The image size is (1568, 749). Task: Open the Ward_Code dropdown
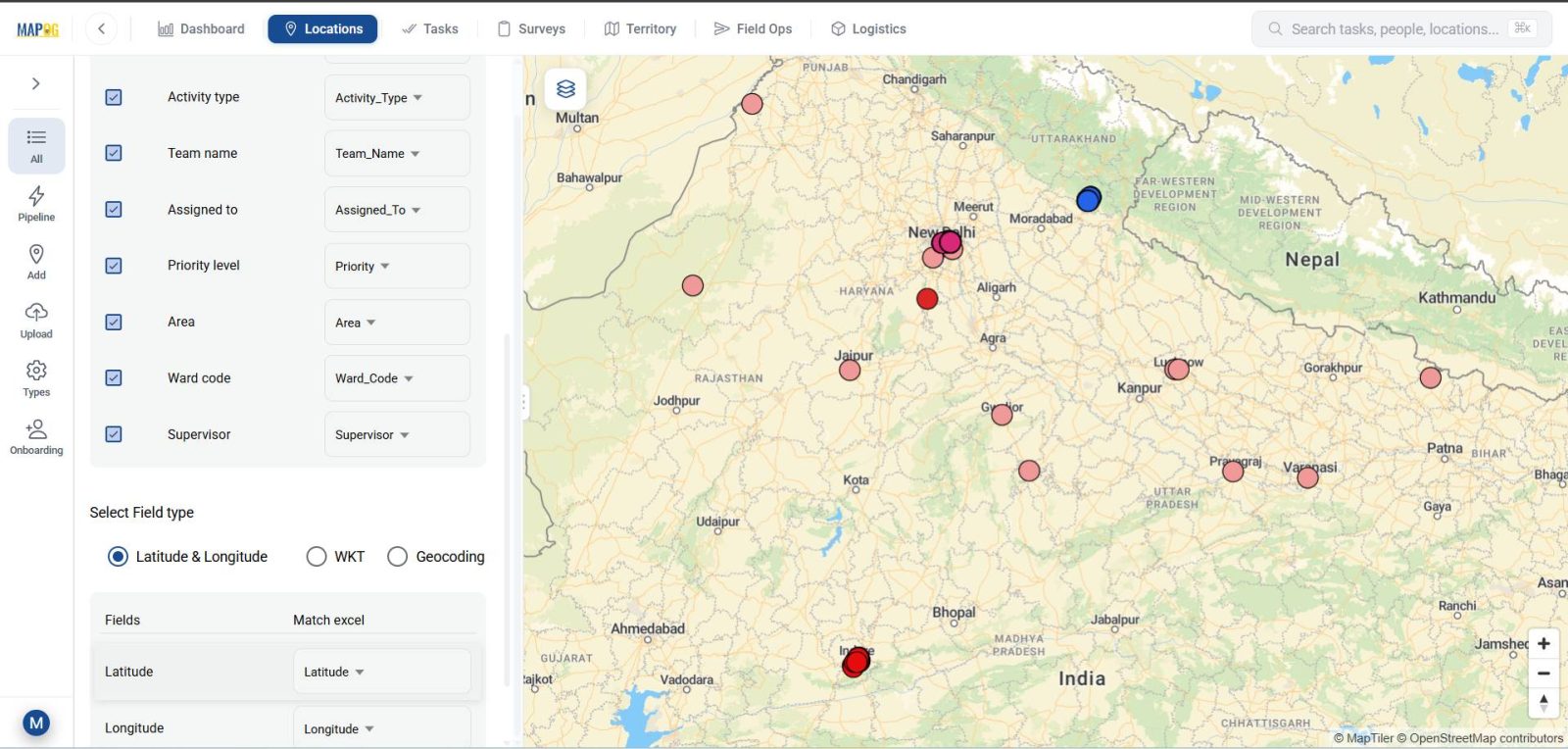pos(397,377)
